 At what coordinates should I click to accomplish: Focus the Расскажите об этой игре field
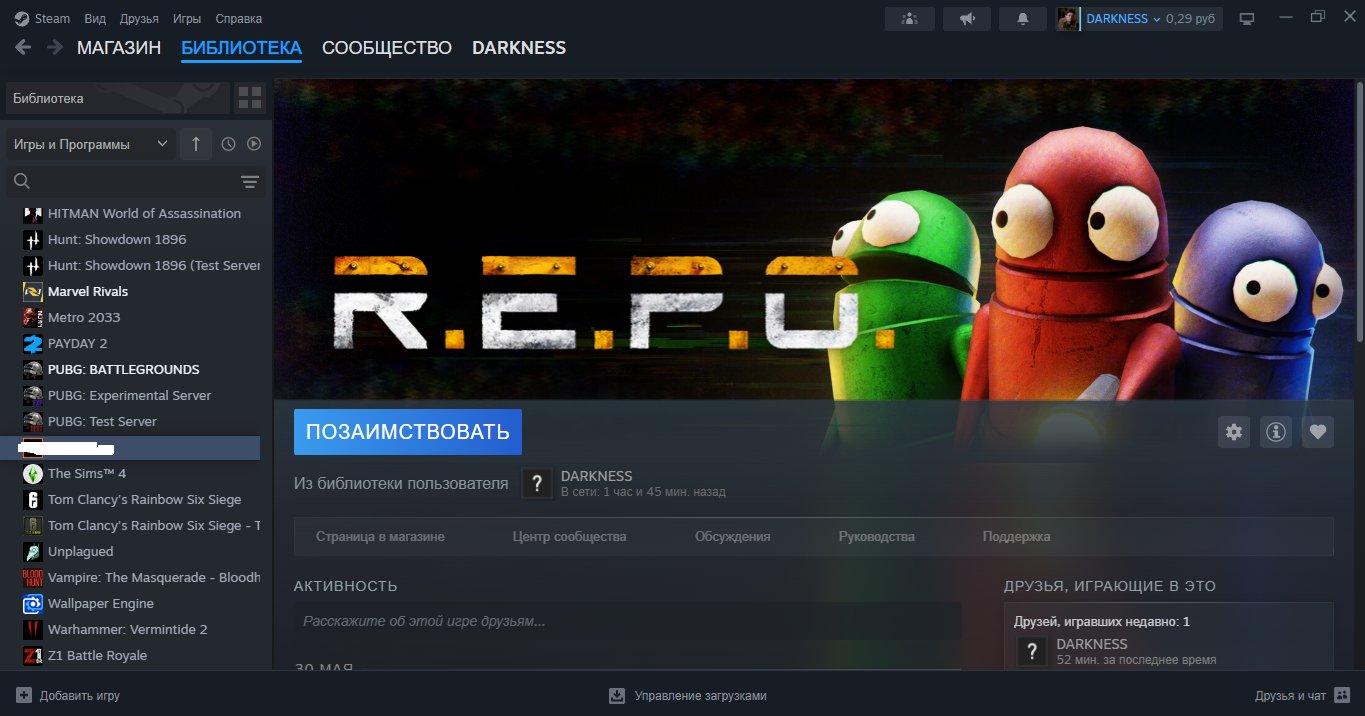pyautogui.click(x=627, y=621)
